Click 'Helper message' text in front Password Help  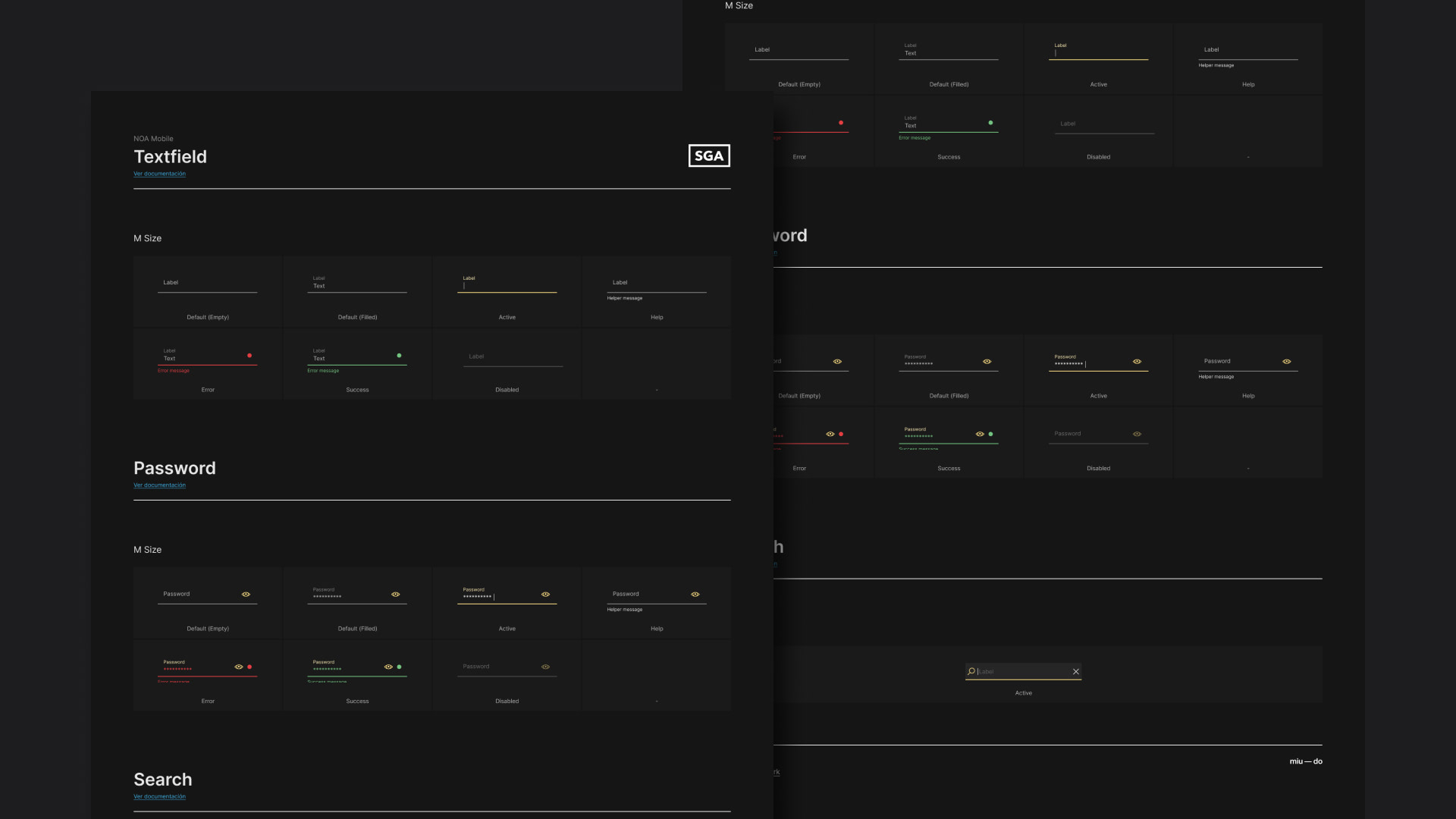pos(625,610)
